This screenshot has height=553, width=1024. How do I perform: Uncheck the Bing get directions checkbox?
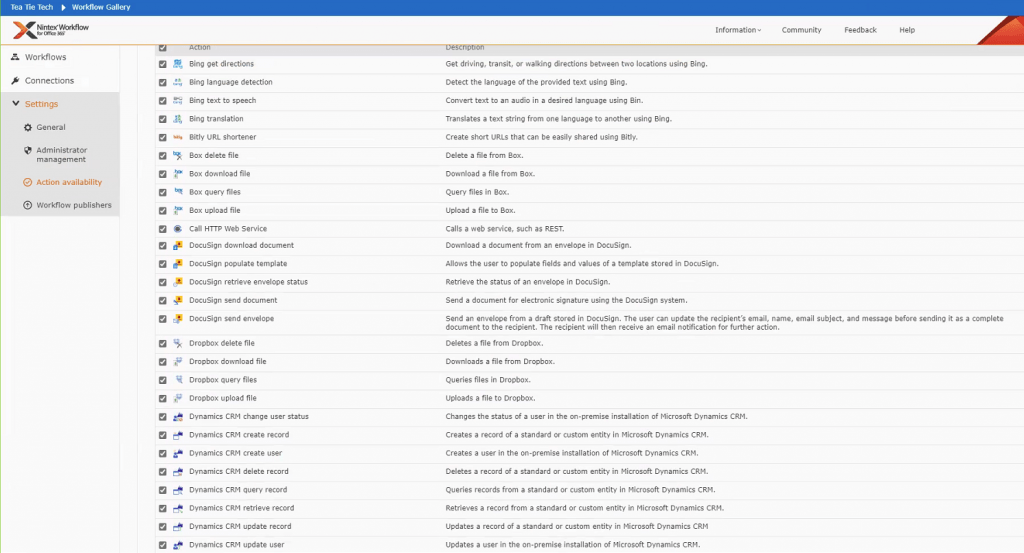(163, 64)
